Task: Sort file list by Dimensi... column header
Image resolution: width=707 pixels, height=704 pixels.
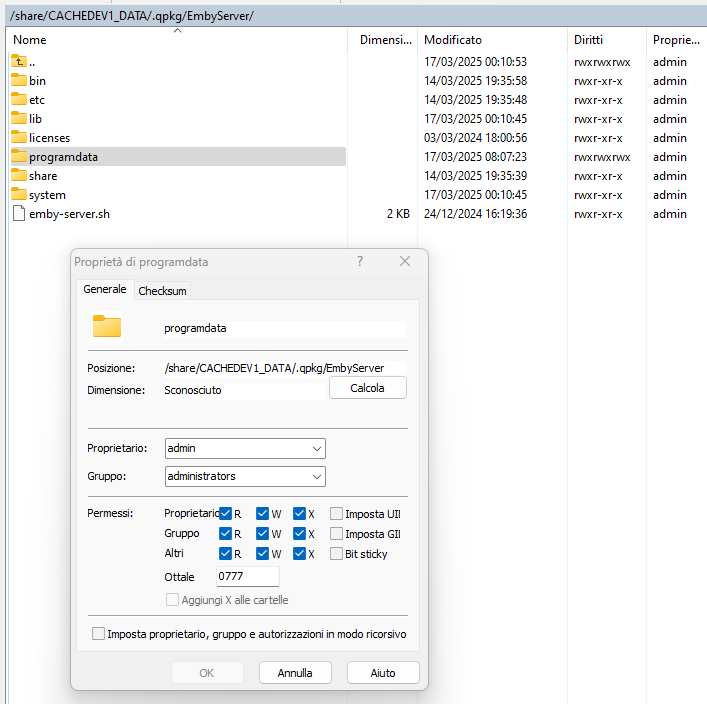Action: click(x=386, y=40)
